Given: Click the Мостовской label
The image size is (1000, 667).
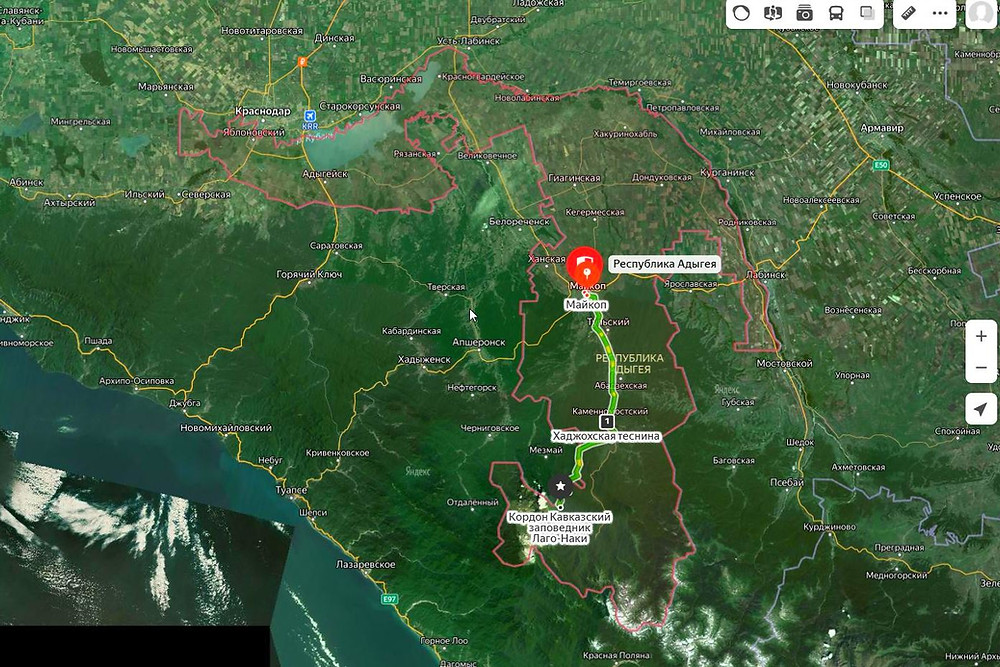Looking at the screenshot, I should click(x=784, y=363).
